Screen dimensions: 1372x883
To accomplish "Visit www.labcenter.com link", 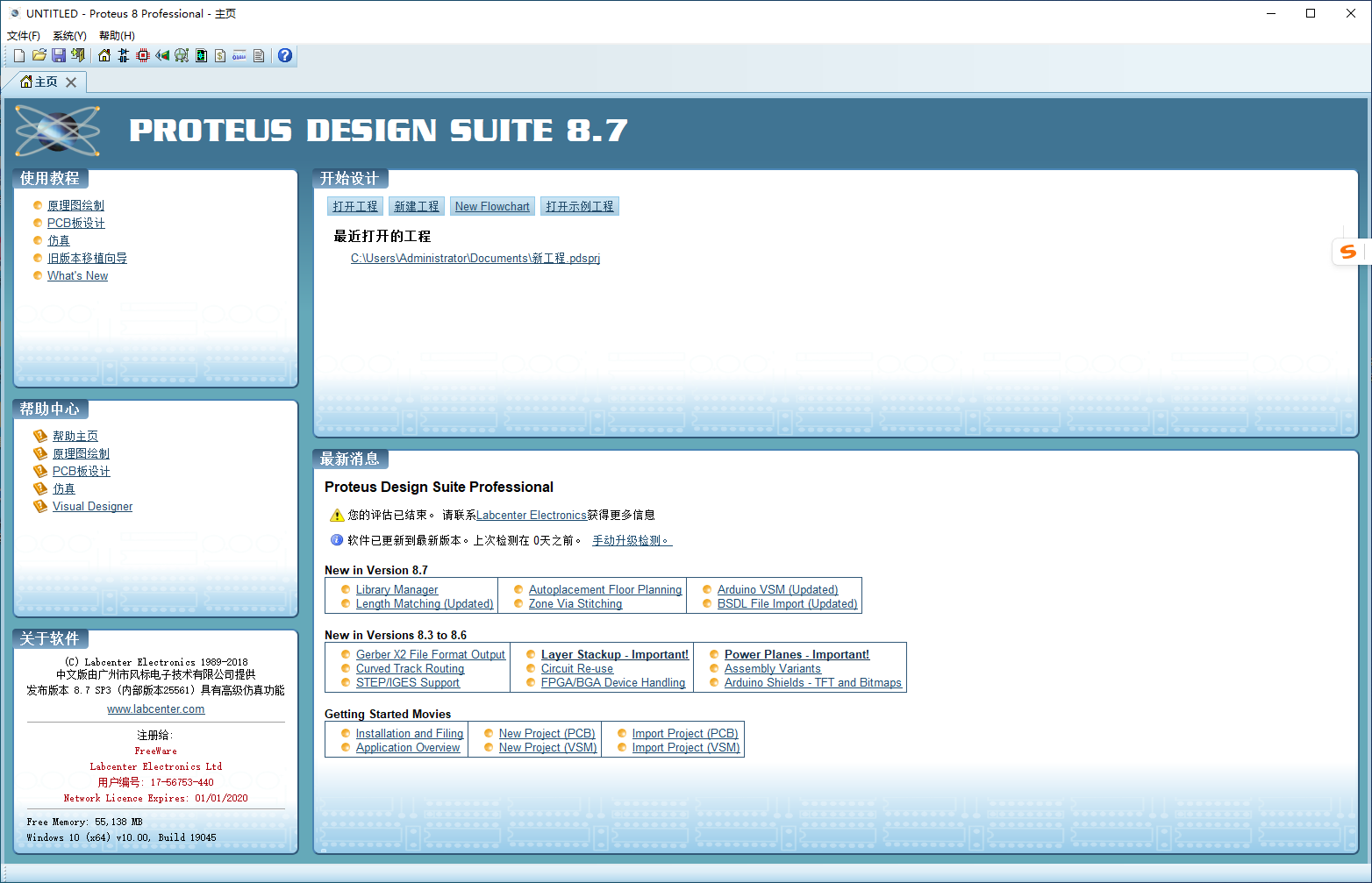I will point(156,709).
